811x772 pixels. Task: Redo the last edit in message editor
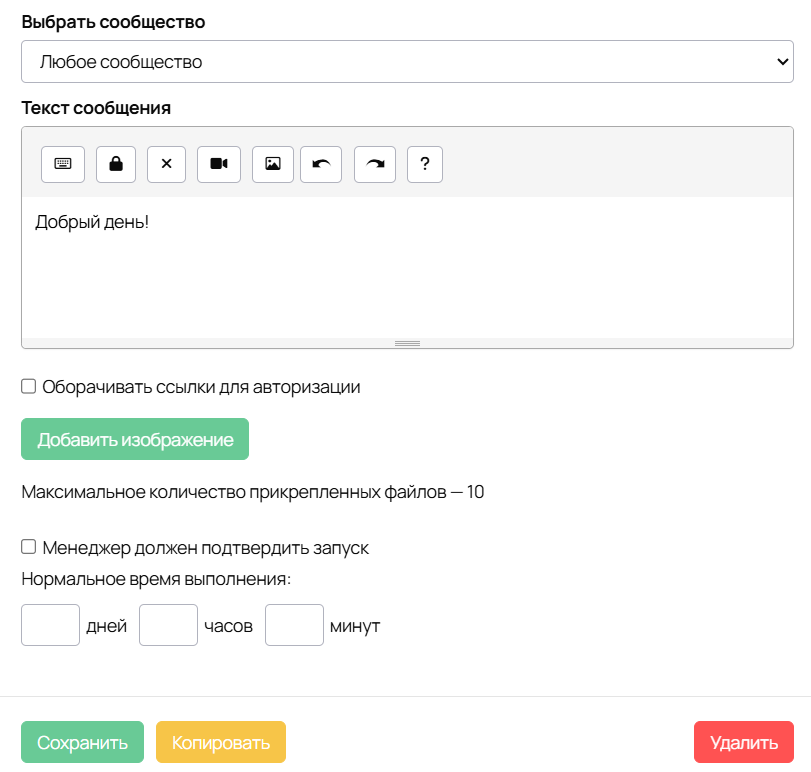(375, 164)
